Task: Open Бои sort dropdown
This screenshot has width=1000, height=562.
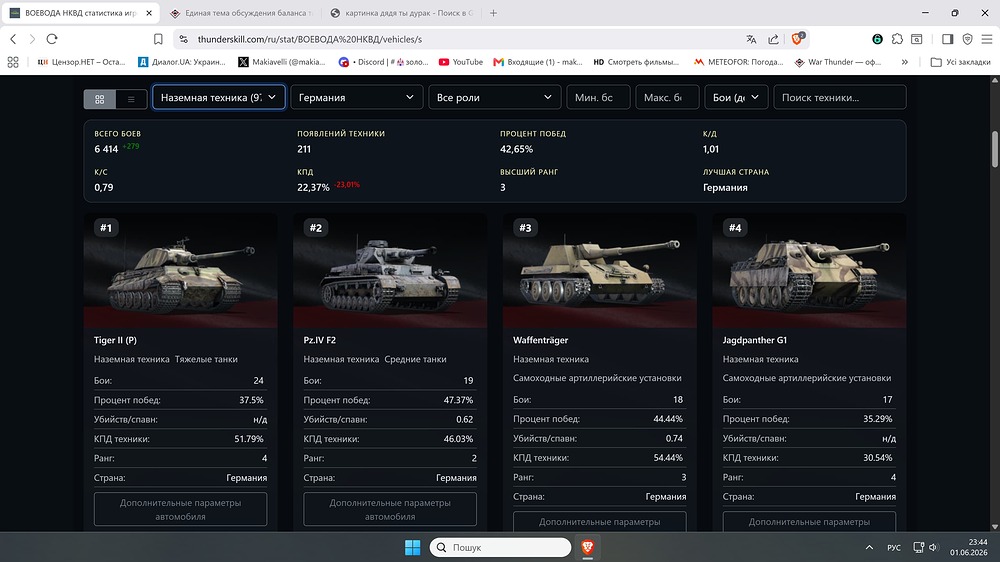Action: [736, 98]
